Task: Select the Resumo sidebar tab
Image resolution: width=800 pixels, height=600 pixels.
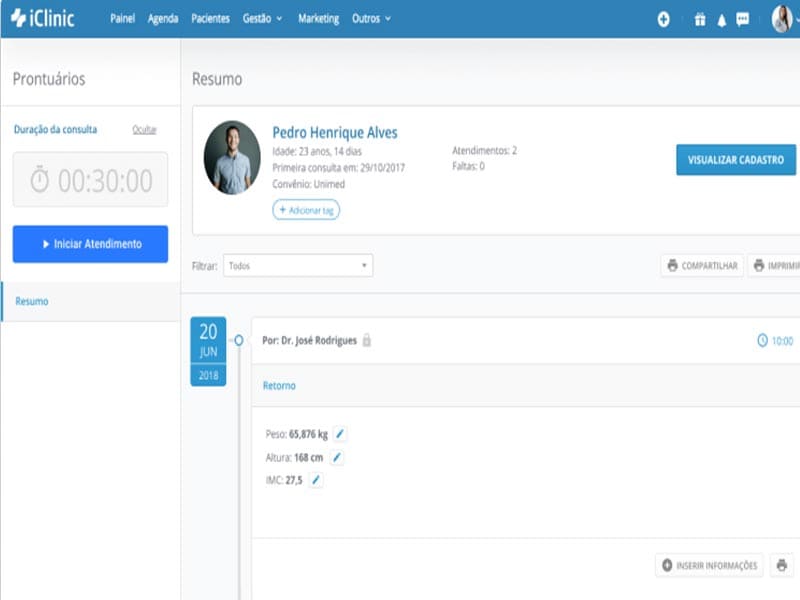Action: (x=90, y=302)
